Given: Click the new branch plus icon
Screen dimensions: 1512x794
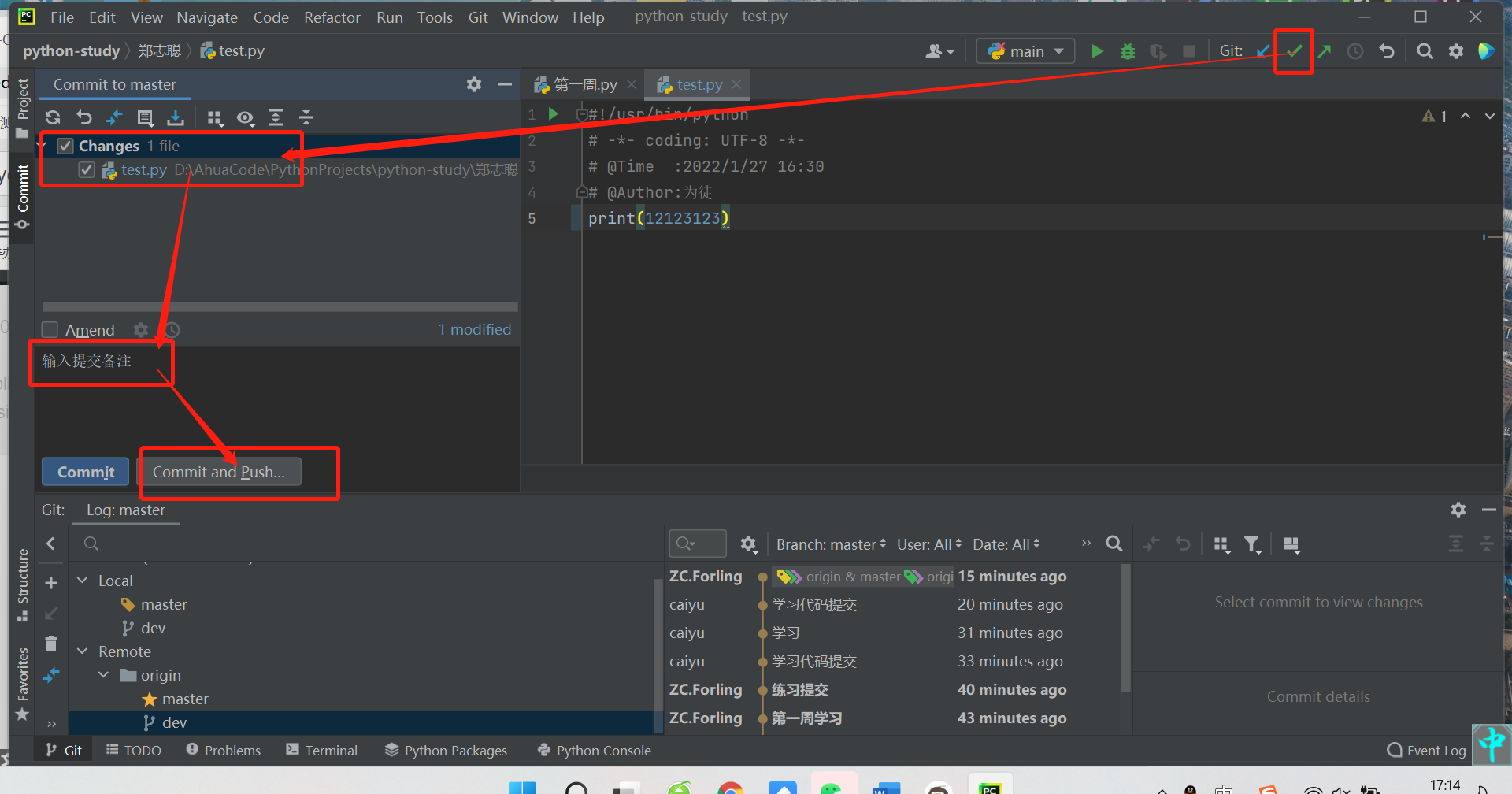Looking at the screenshot, I should [x=51, y=583].
